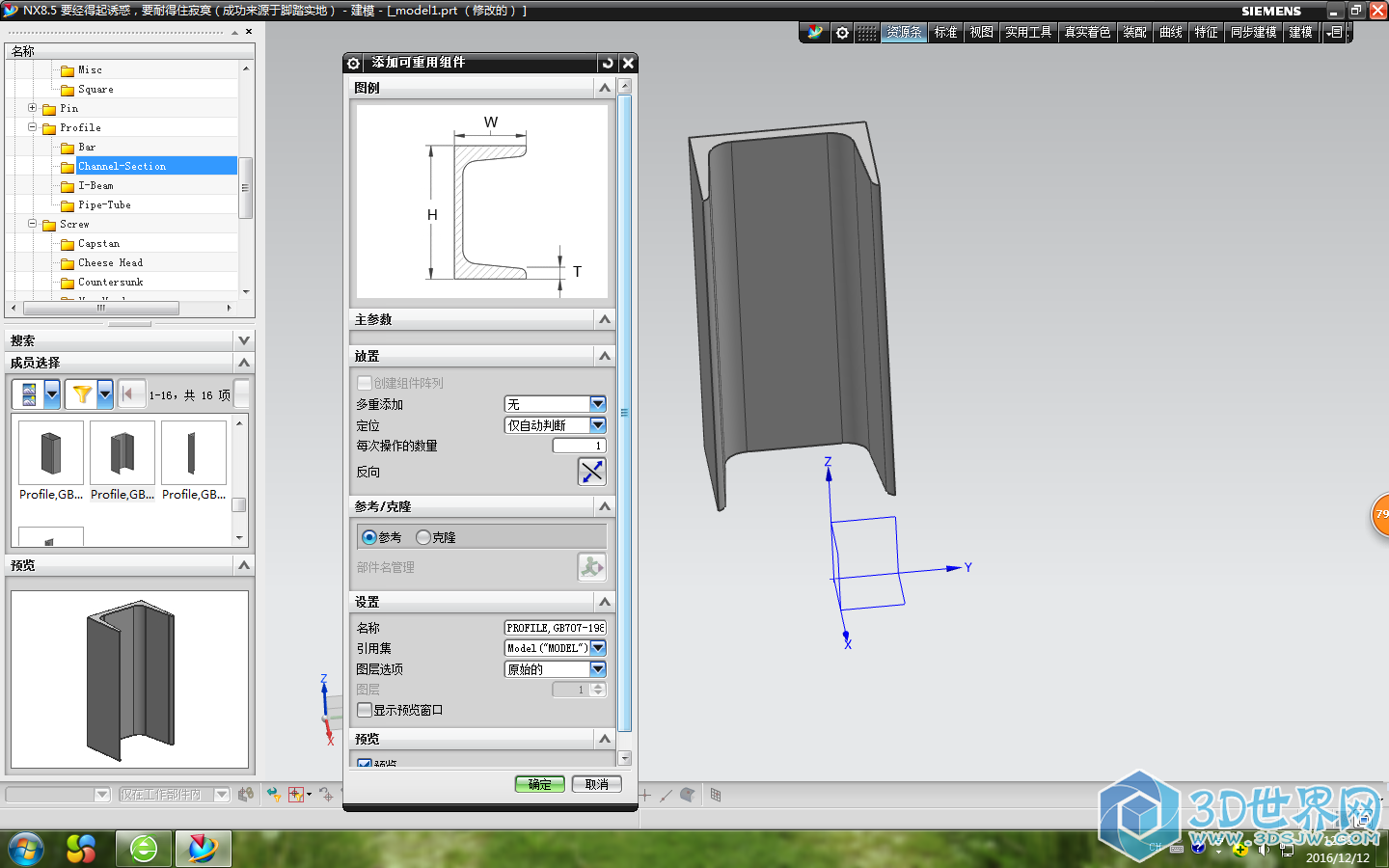Collapse the Profile tree node

click(x=32, y=127)
